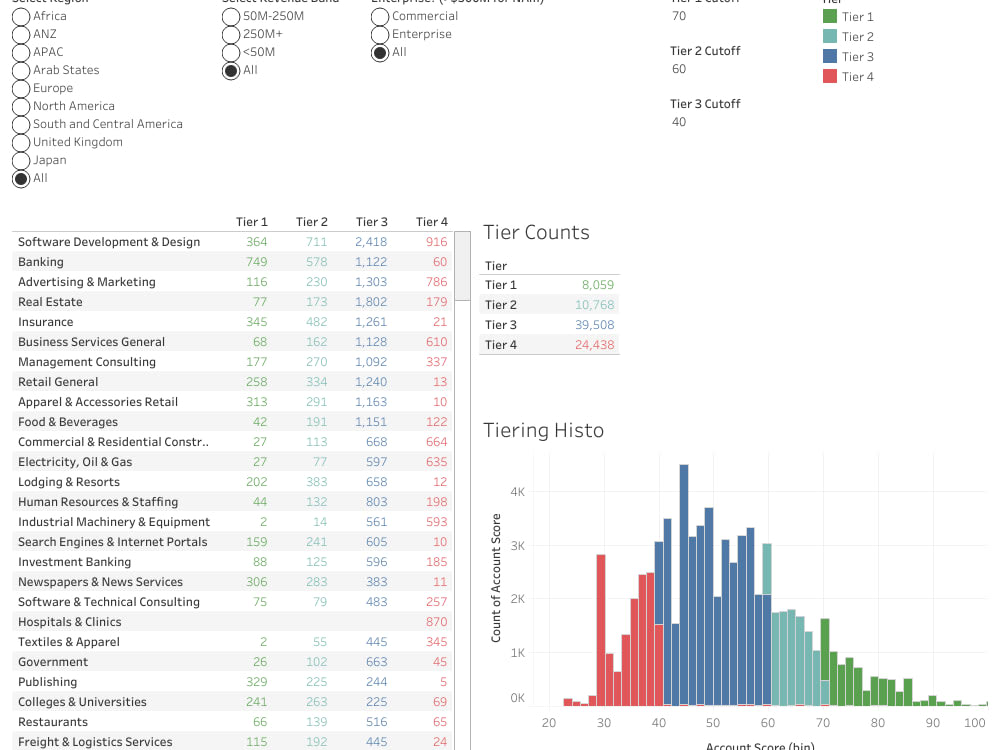This screenshot has width=1000, height=750.
Task: Edit the Tier 3 Cutoff value 40
Action: (680, 121)
